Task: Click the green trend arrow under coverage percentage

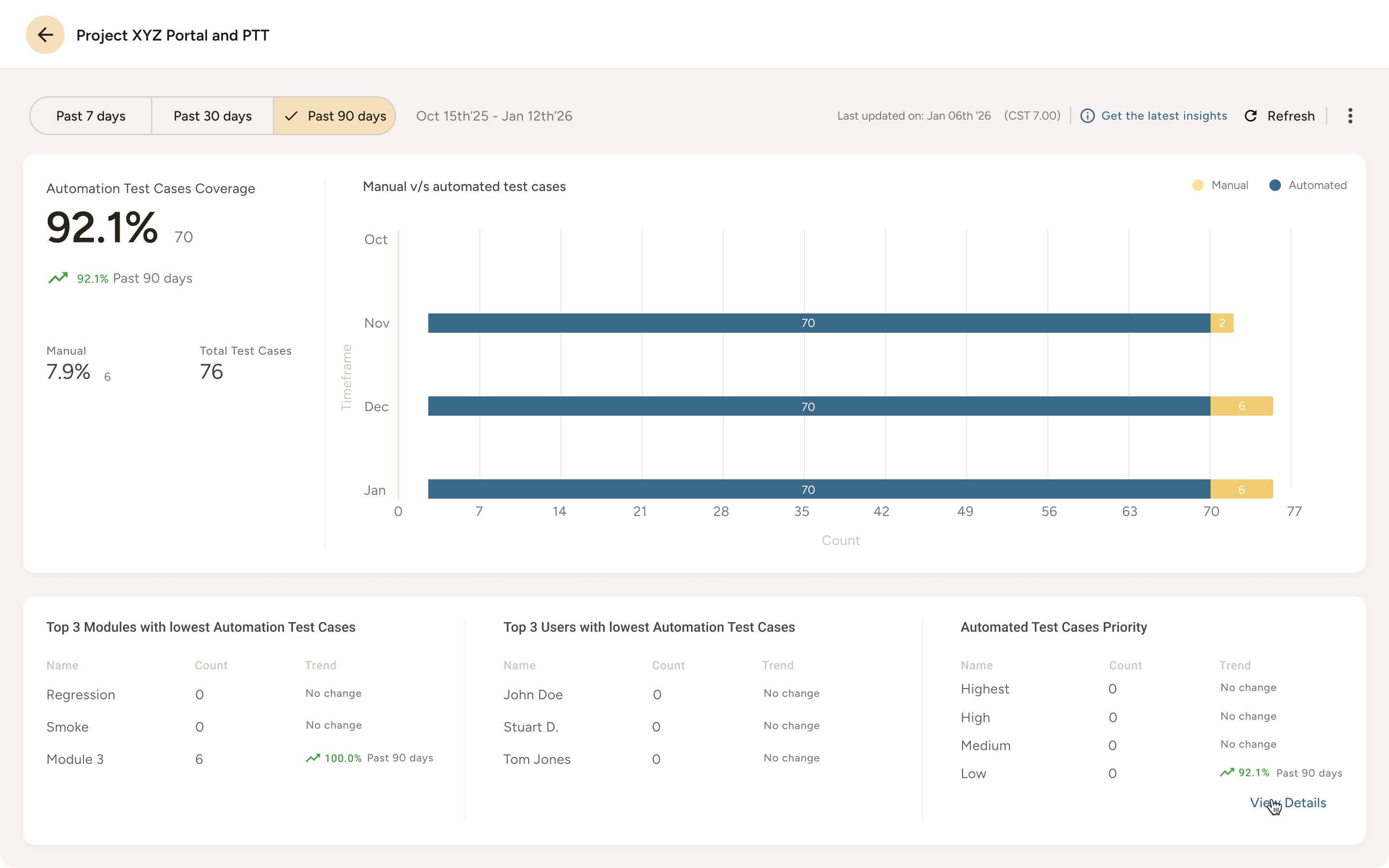Action: 58,278
